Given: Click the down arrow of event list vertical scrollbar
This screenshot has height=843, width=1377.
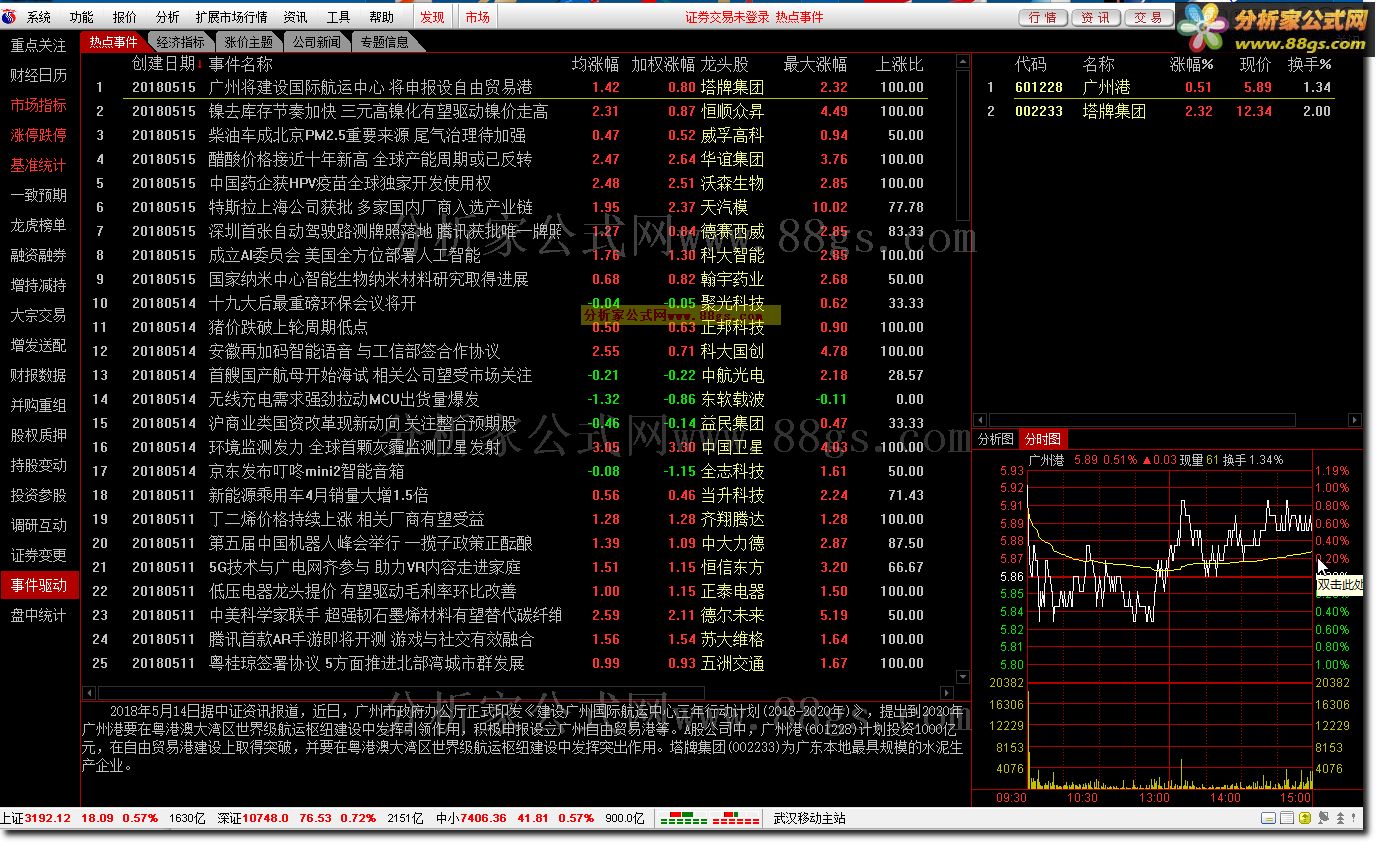Looking at the screenshot, I should click(963, 677).
